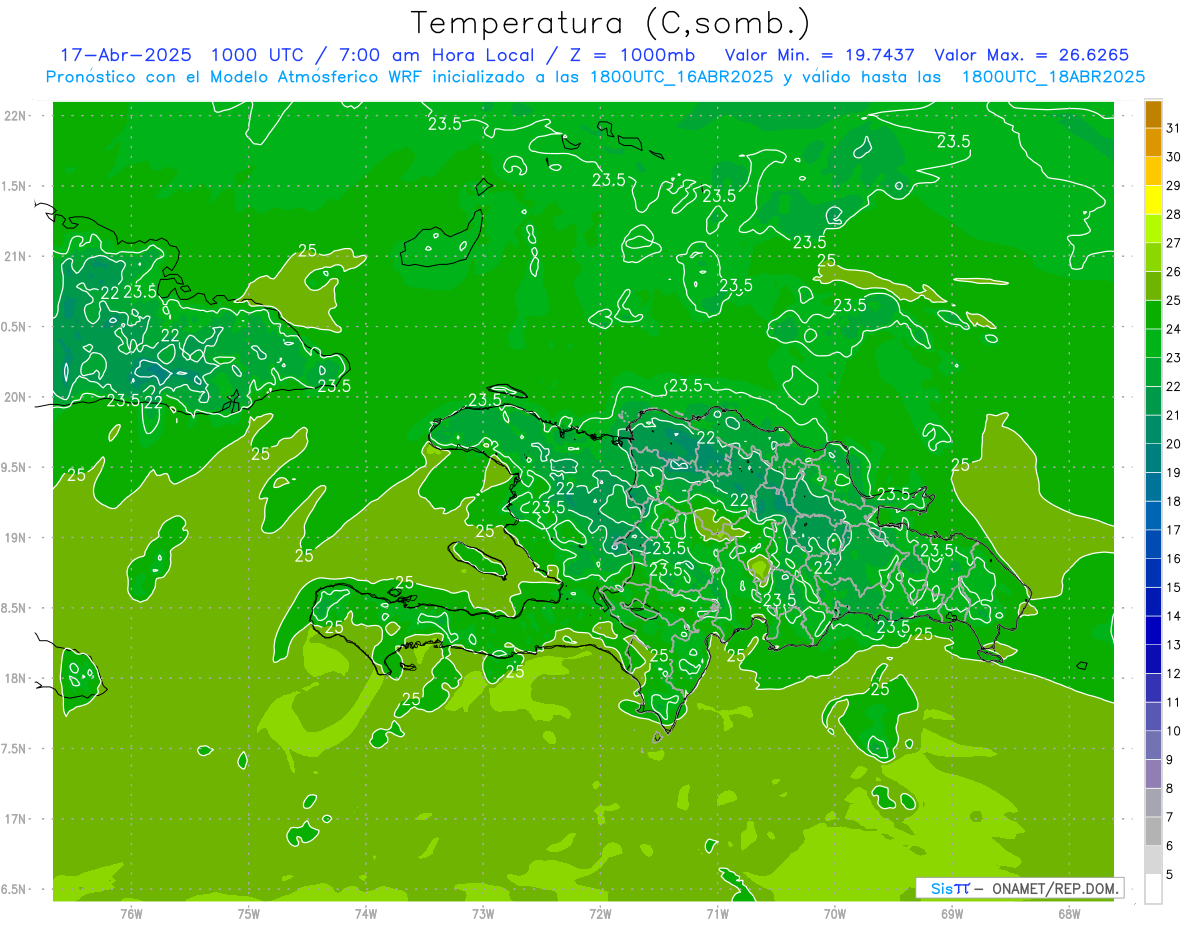
Task: Click the legend color band between 22 and 23
Action: (x=1153, y=372)
